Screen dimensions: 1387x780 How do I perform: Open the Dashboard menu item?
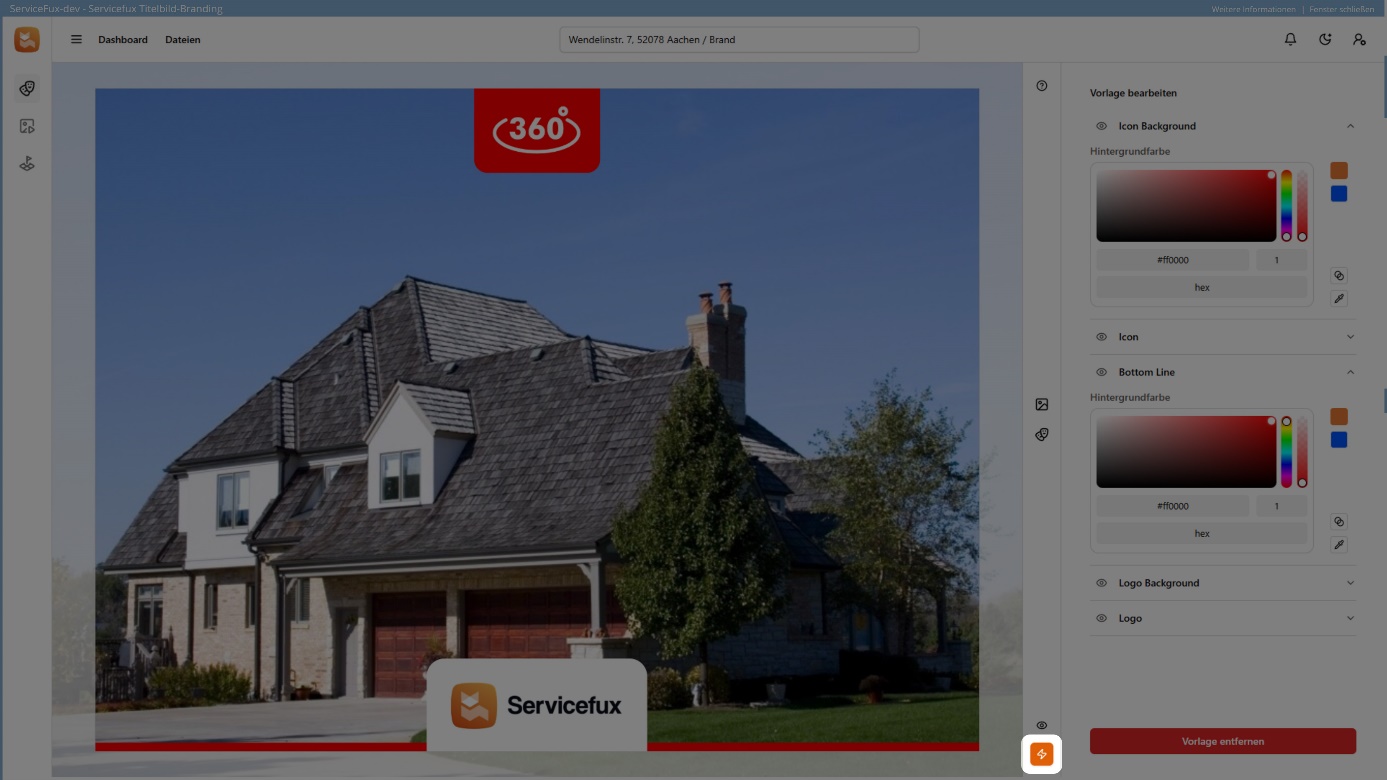(x=123, y=40)
